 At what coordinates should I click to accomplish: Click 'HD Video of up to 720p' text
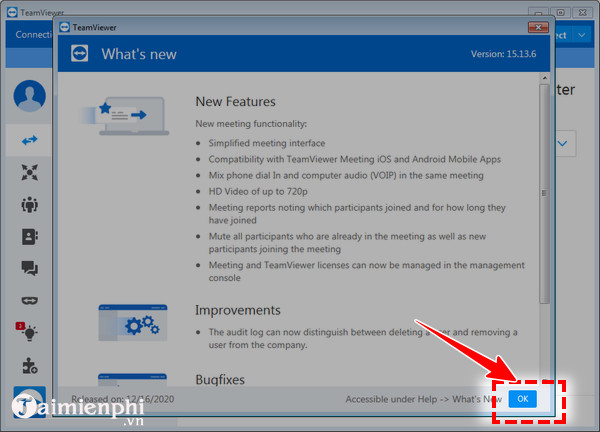[x=258, y=191]
